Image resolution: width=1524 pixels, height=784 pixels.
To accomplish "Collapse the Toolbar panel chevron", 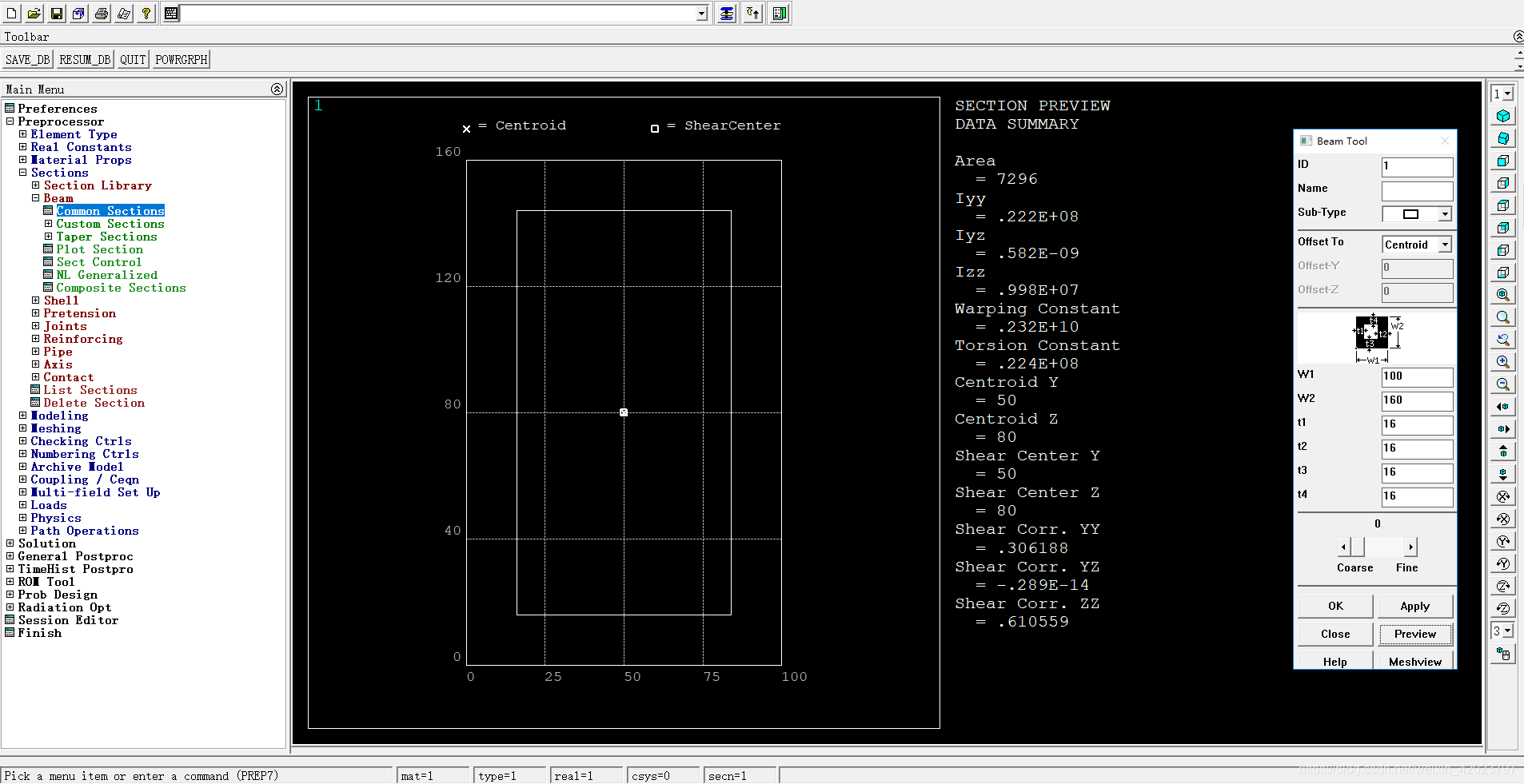I will pos(1518,36).
